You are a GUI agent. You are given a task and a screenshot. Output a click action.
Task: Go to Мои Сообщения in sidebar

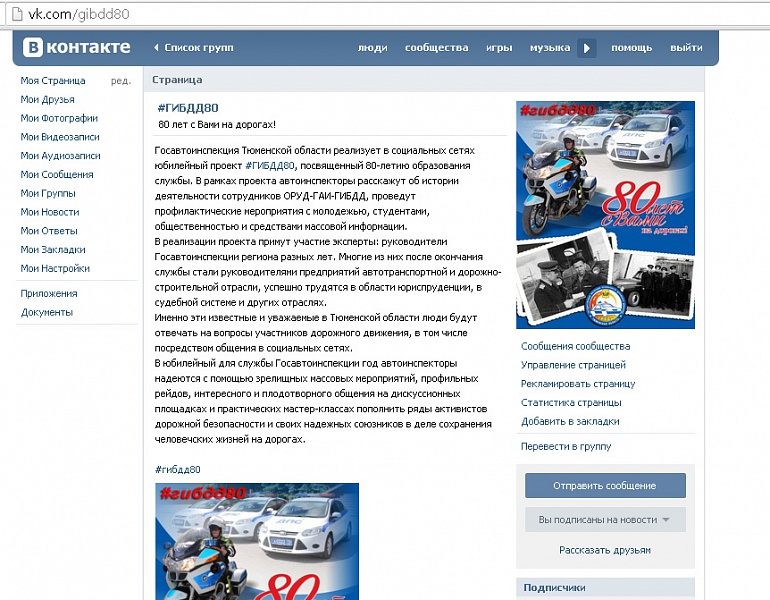tap(56, 174)
